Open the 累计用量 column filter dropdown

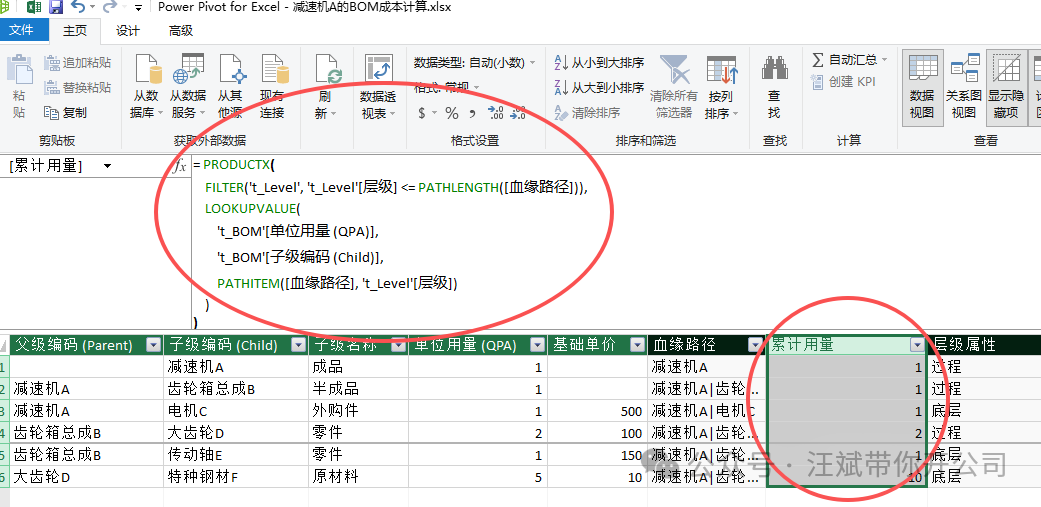[x=917, y=345]
